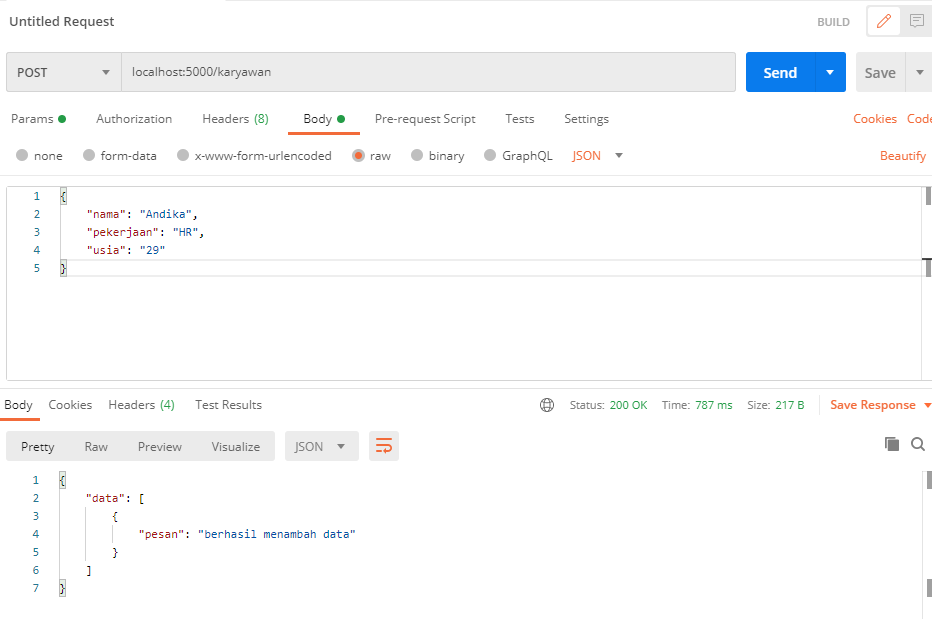Image resolution: width=932 pixels, height=619 pixels.
Task: Click the Save button
Action: 880,72
